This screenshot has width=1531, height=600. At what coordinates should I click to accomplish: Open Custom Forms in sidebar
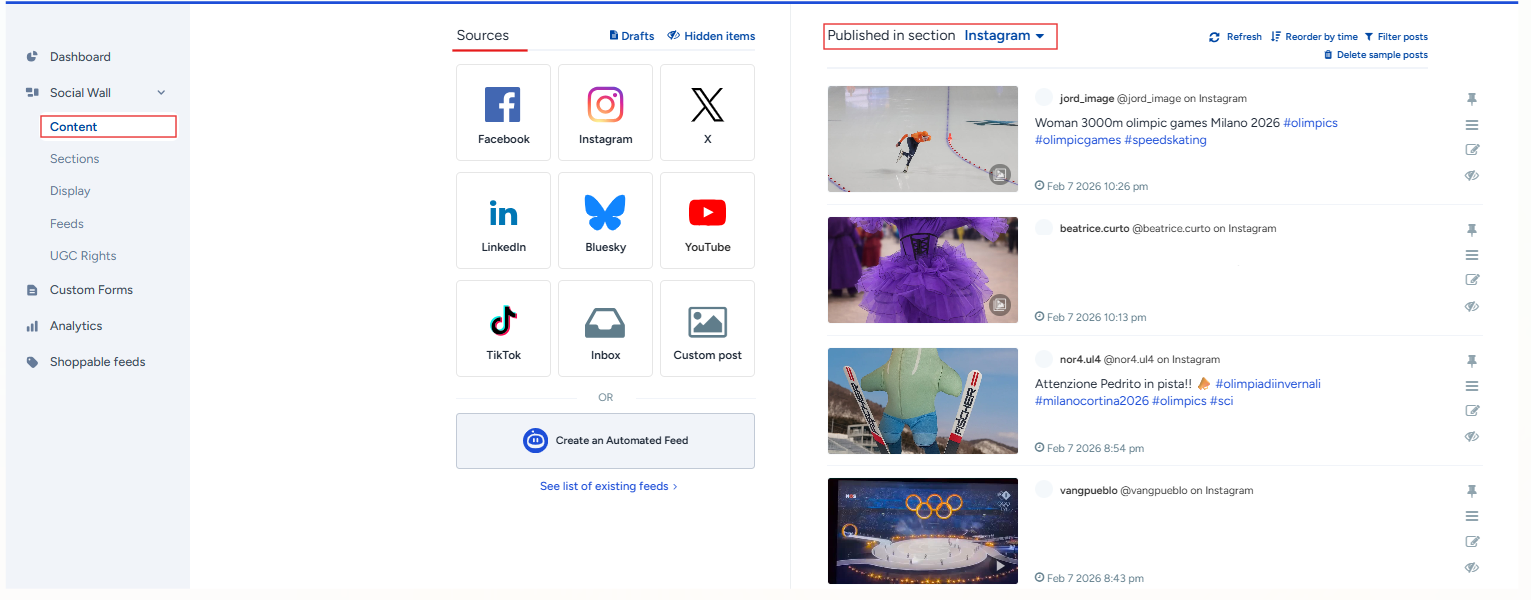point(91,290)
